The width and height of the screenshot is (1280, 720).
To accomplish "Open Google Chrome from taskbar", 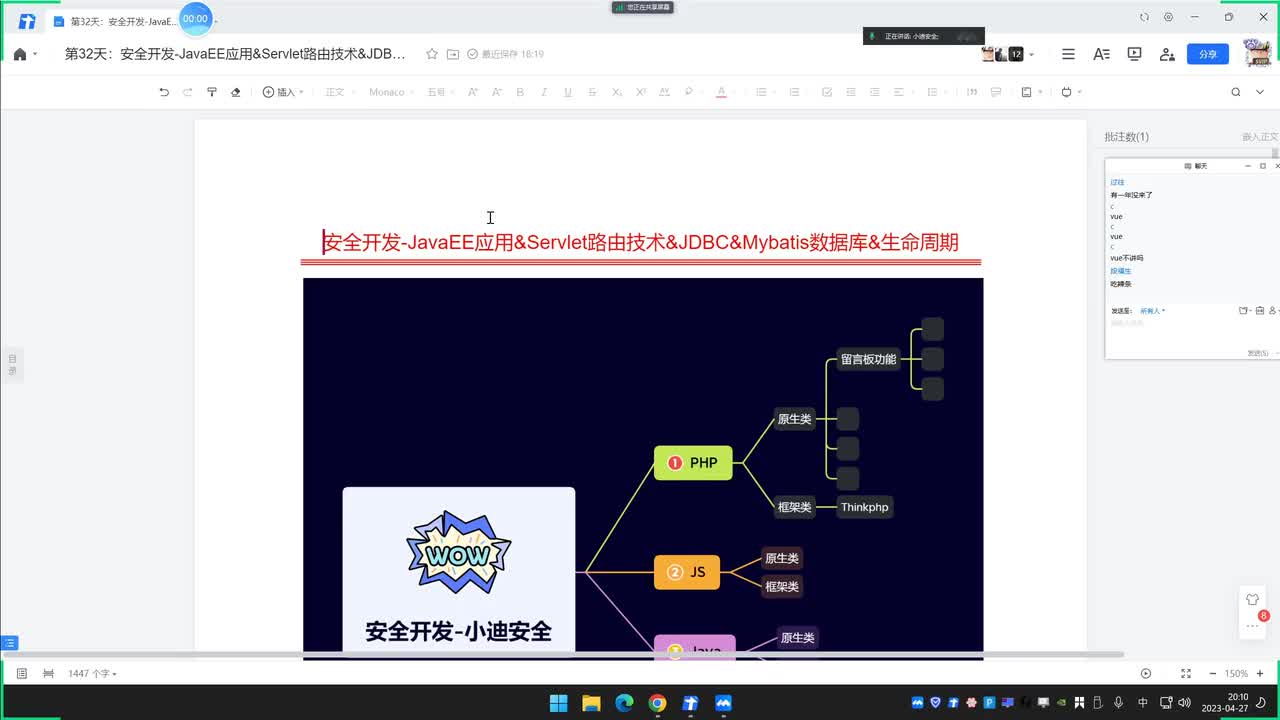I will point(657,703).
